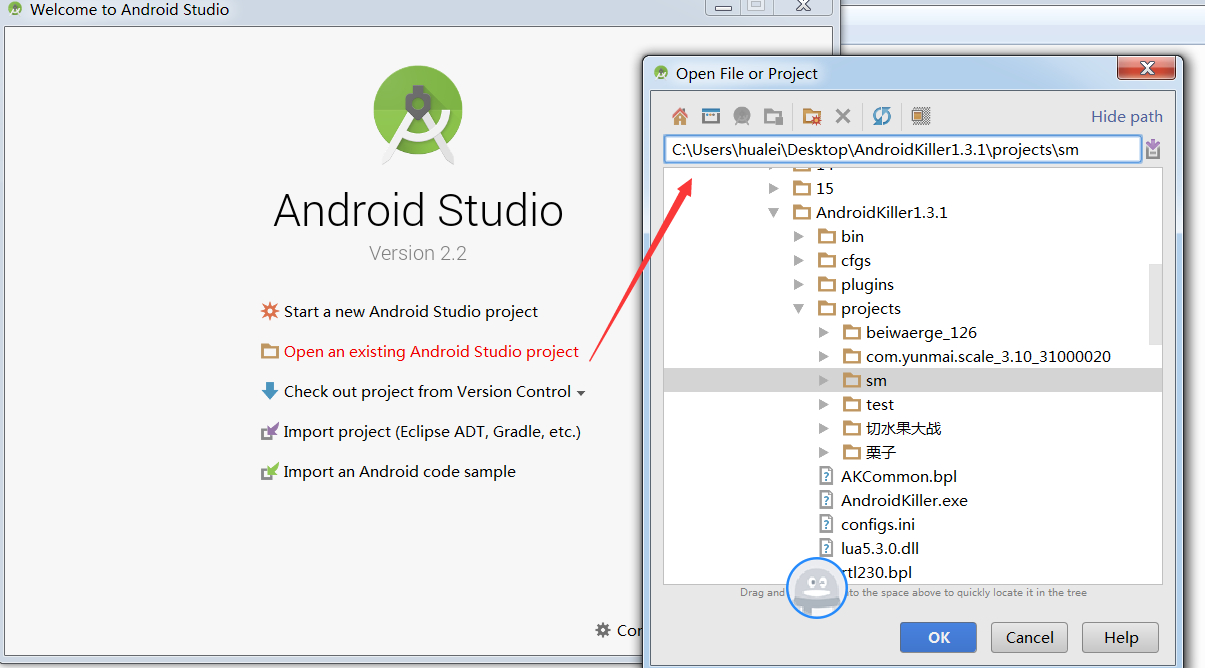Go to the Home directory icon
1205x668 pixels.
point(680,116)
